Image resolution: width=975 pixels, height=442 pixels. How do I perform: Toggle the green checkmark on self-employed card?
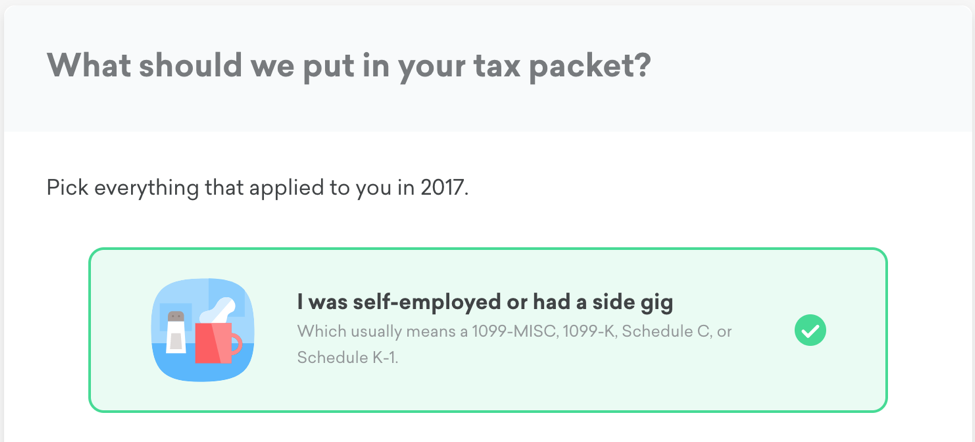(x=810, y=330)
